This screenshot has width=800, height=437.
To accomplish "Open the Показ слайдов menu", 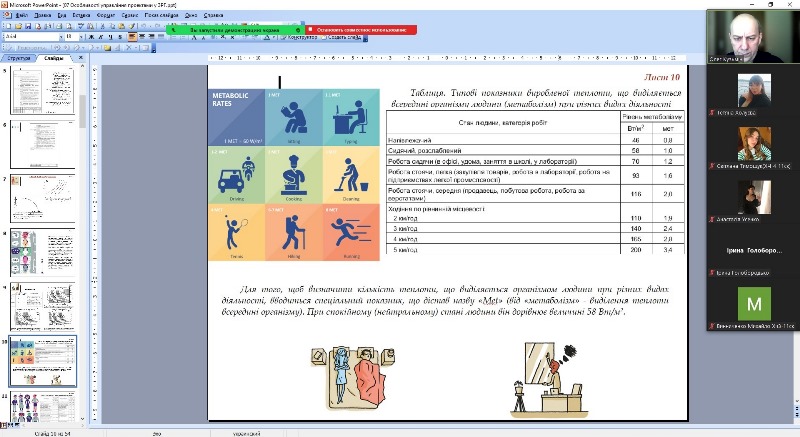I will click(161, 15).
